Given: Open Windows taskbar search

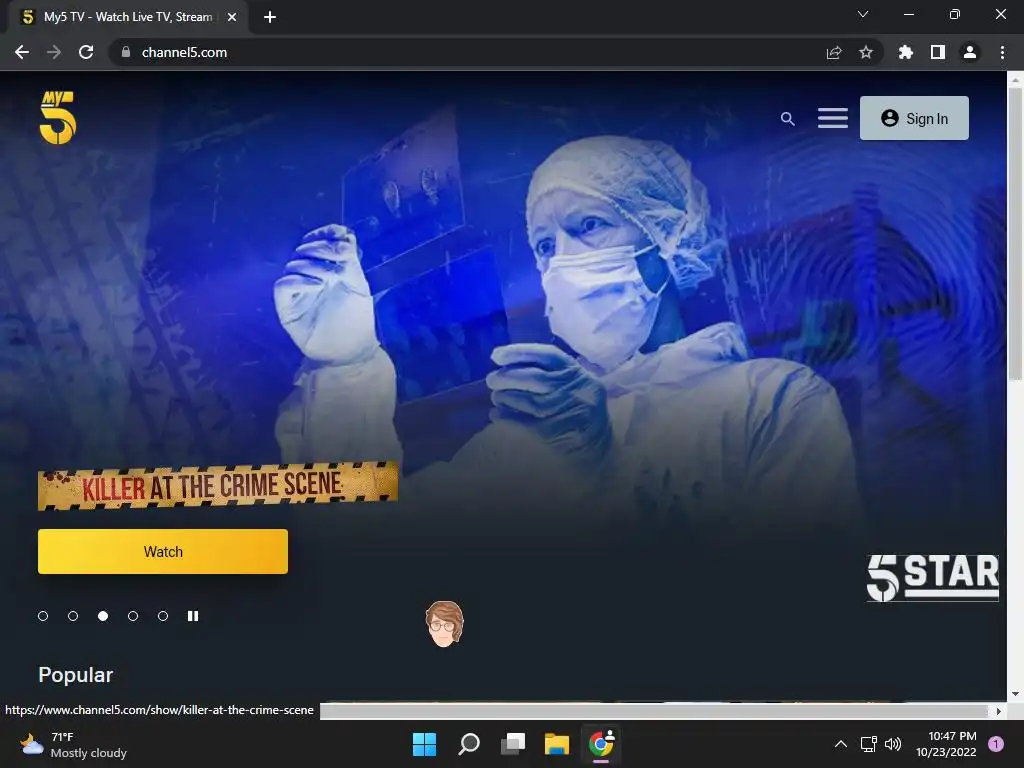Looking at the screenshot, I should (x=469, y=744).
